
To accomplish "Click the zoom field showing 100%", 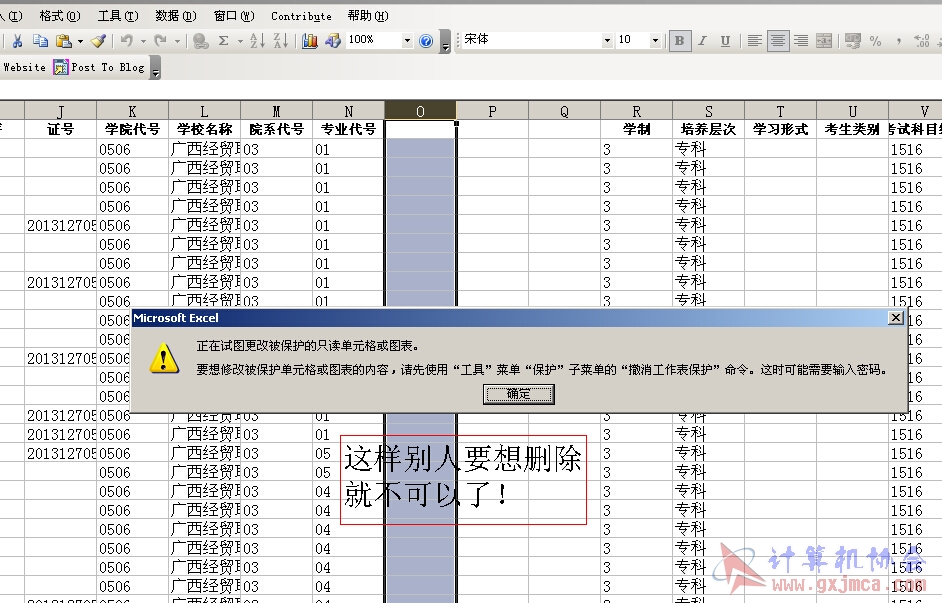I will tap(374, 40).
